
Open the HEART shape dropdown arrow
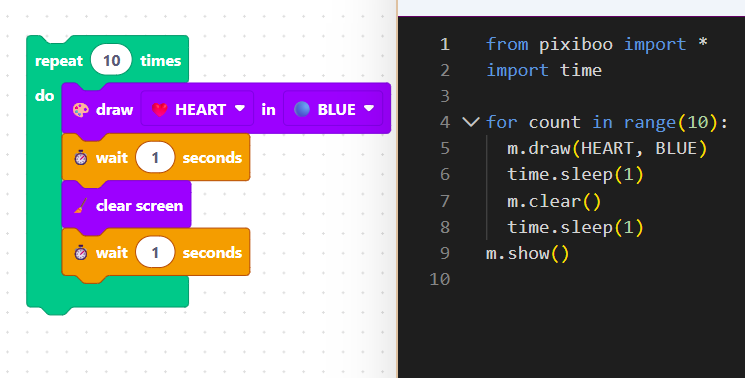point(240,108)
